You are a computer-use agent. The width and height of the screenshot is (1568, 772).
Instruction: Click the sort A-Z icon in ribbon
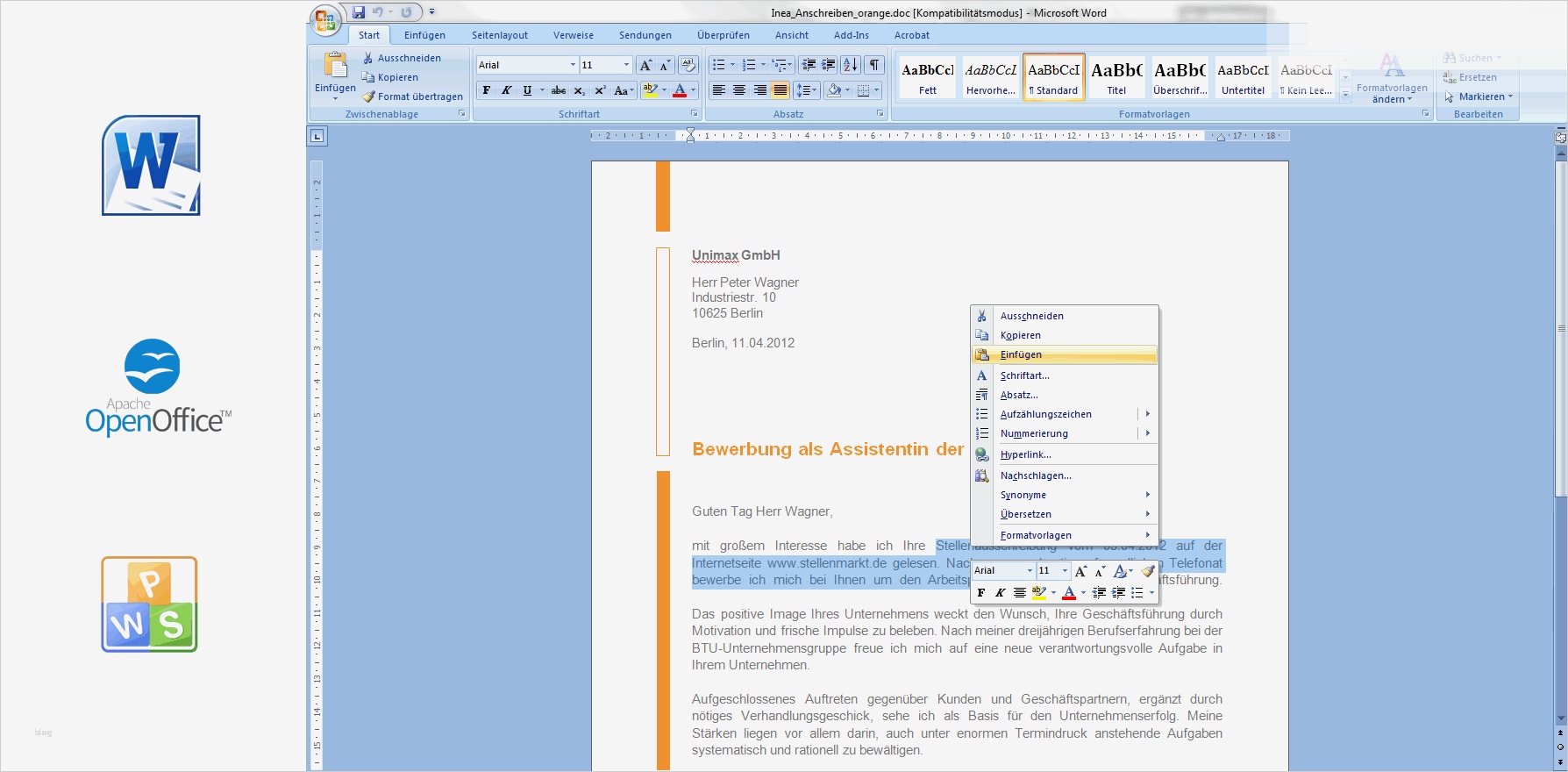[850, 65]
